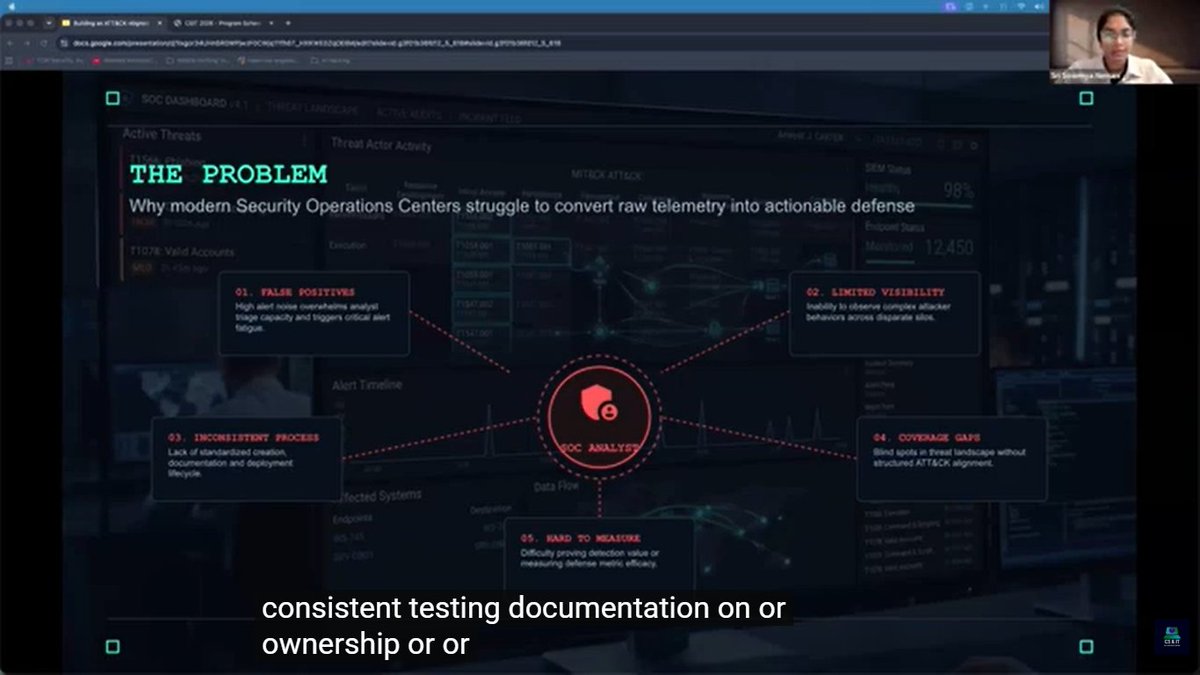Click the SOC Analyst shield icon

pyautogui.click(x=599, y=403)
